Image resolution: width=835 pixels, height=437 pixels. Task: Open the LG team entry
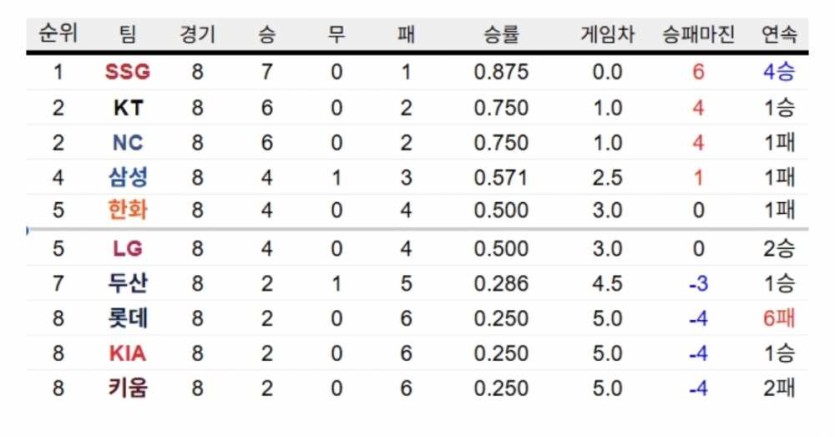pos(127,248)
